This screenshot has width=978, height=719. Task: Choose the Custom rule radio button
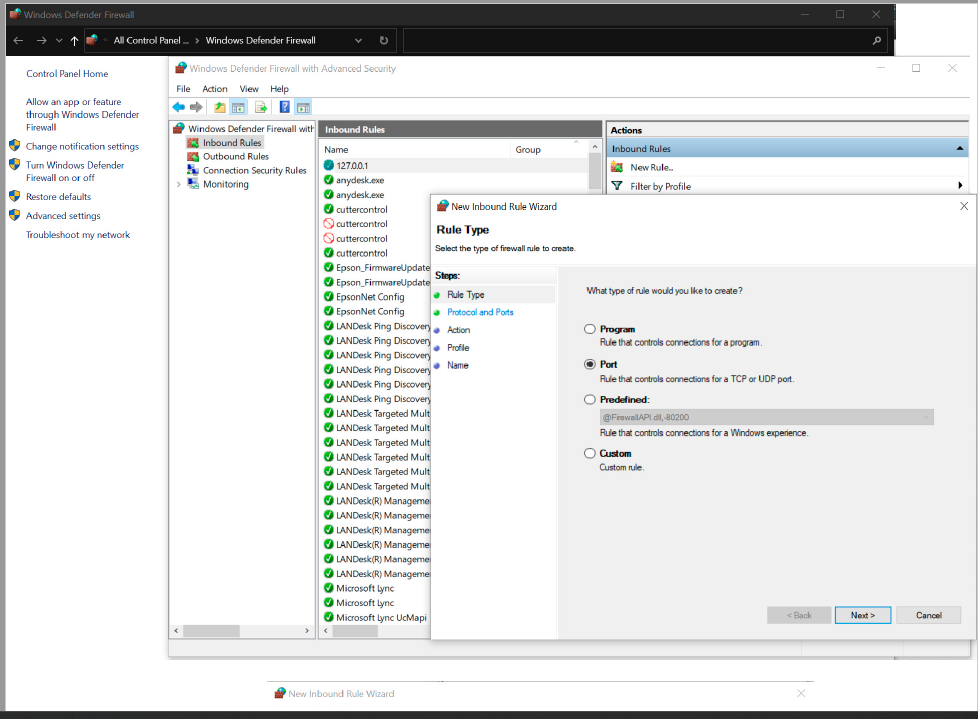(x=590, y=454)
